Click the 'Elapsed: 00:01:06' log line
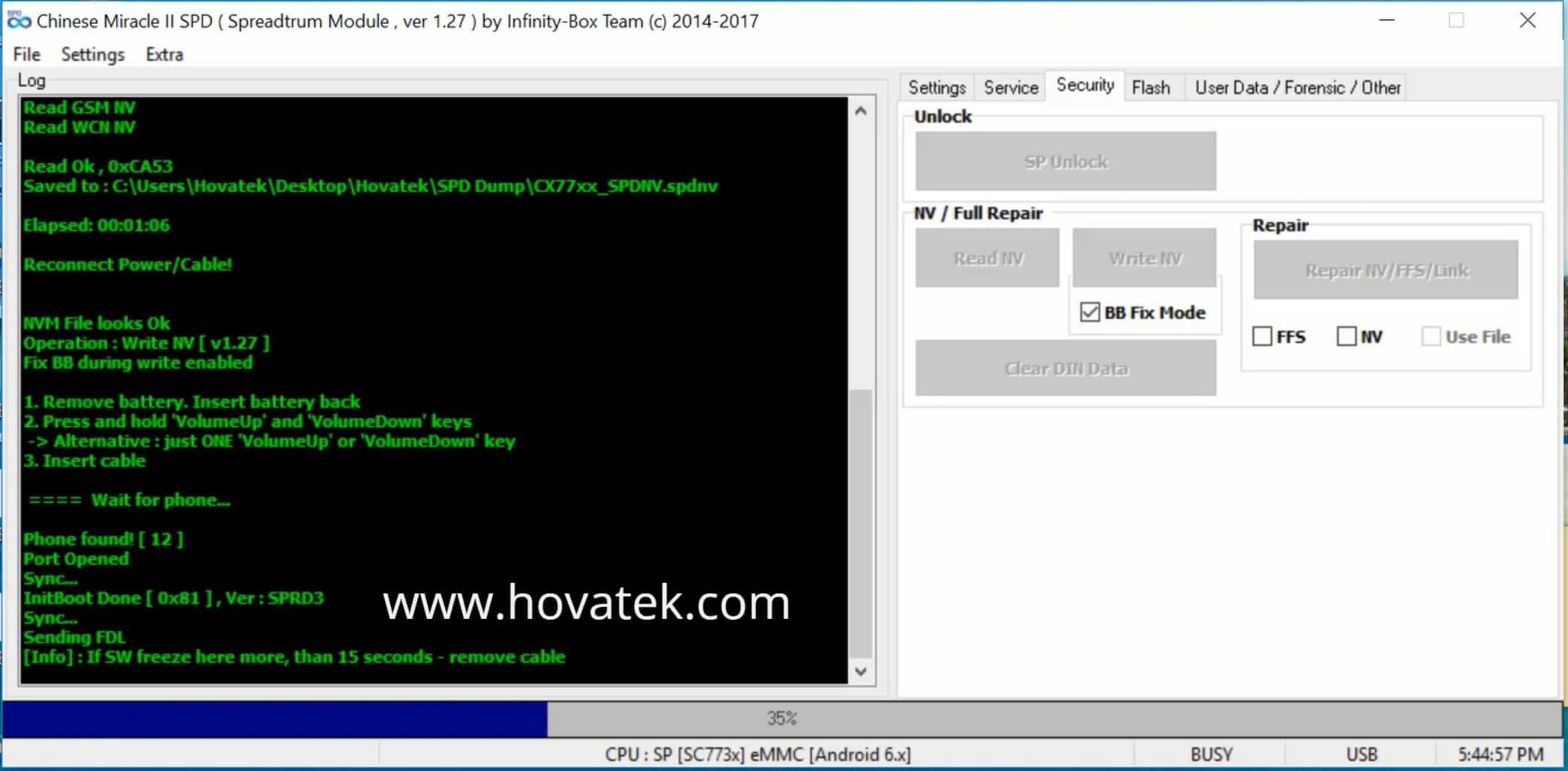Viewport: 1568px width, 771px height. pyautogui.click(x=96, y=225)
